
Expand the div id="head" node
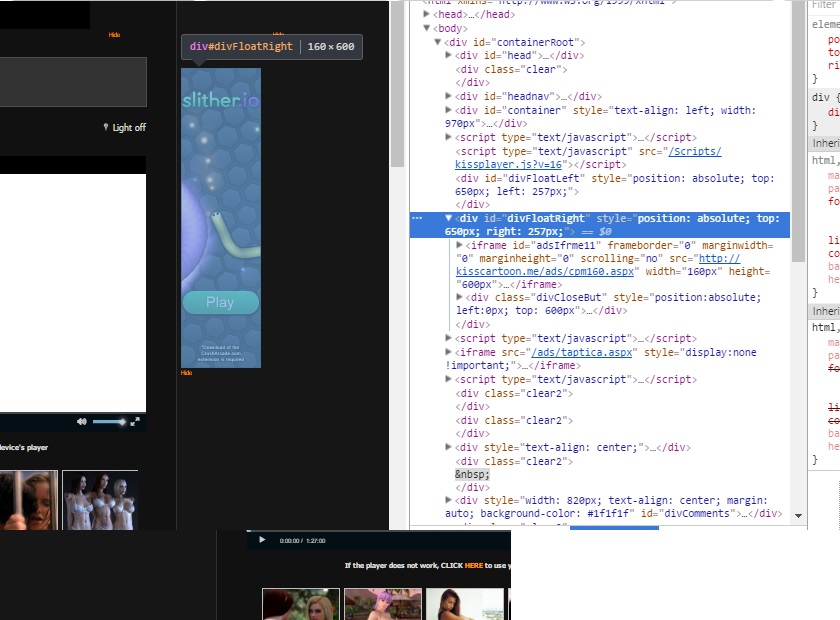click(x=448, y=55)
